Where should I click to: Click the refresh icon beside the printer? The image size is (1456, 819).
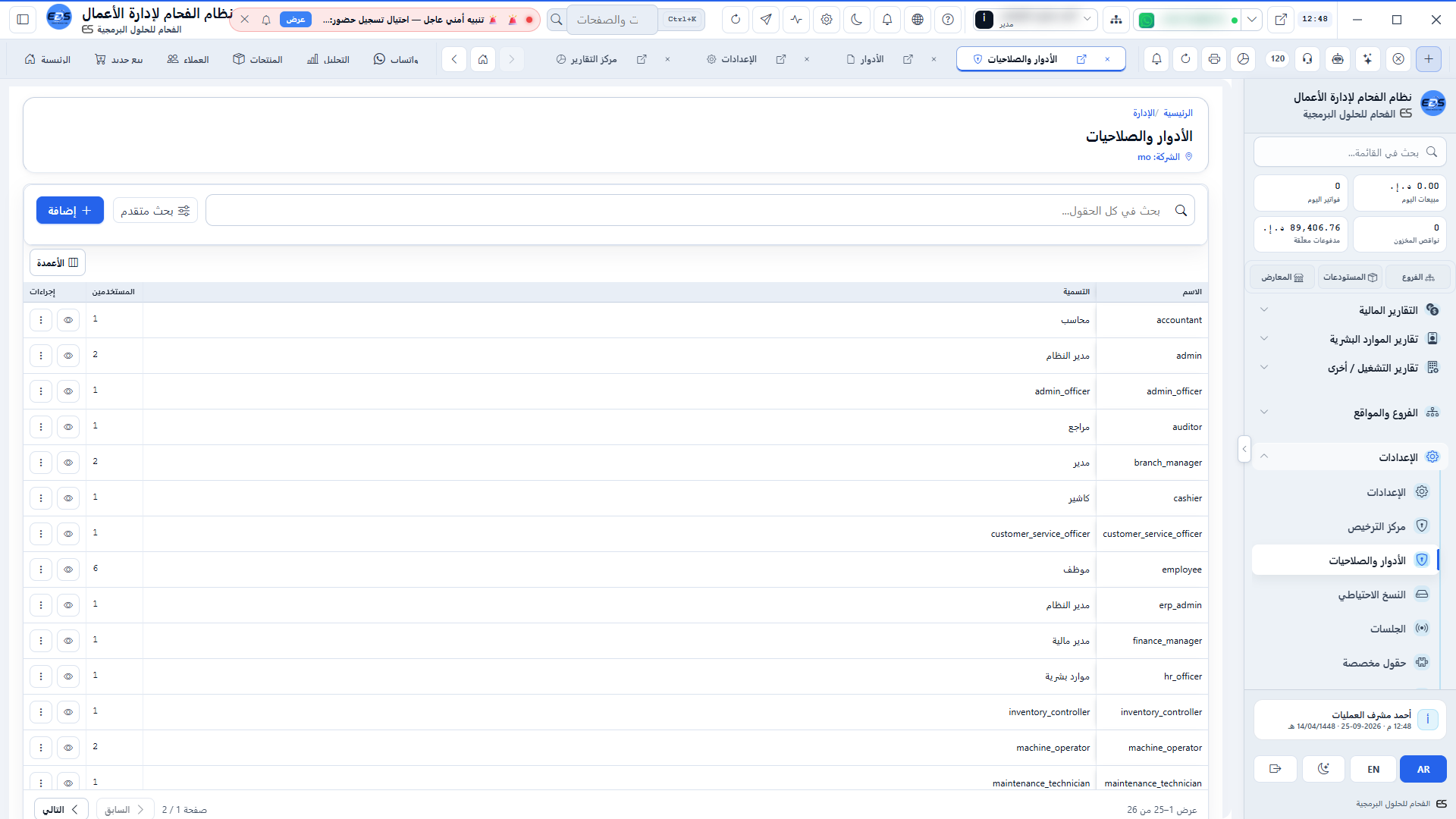1185,59
